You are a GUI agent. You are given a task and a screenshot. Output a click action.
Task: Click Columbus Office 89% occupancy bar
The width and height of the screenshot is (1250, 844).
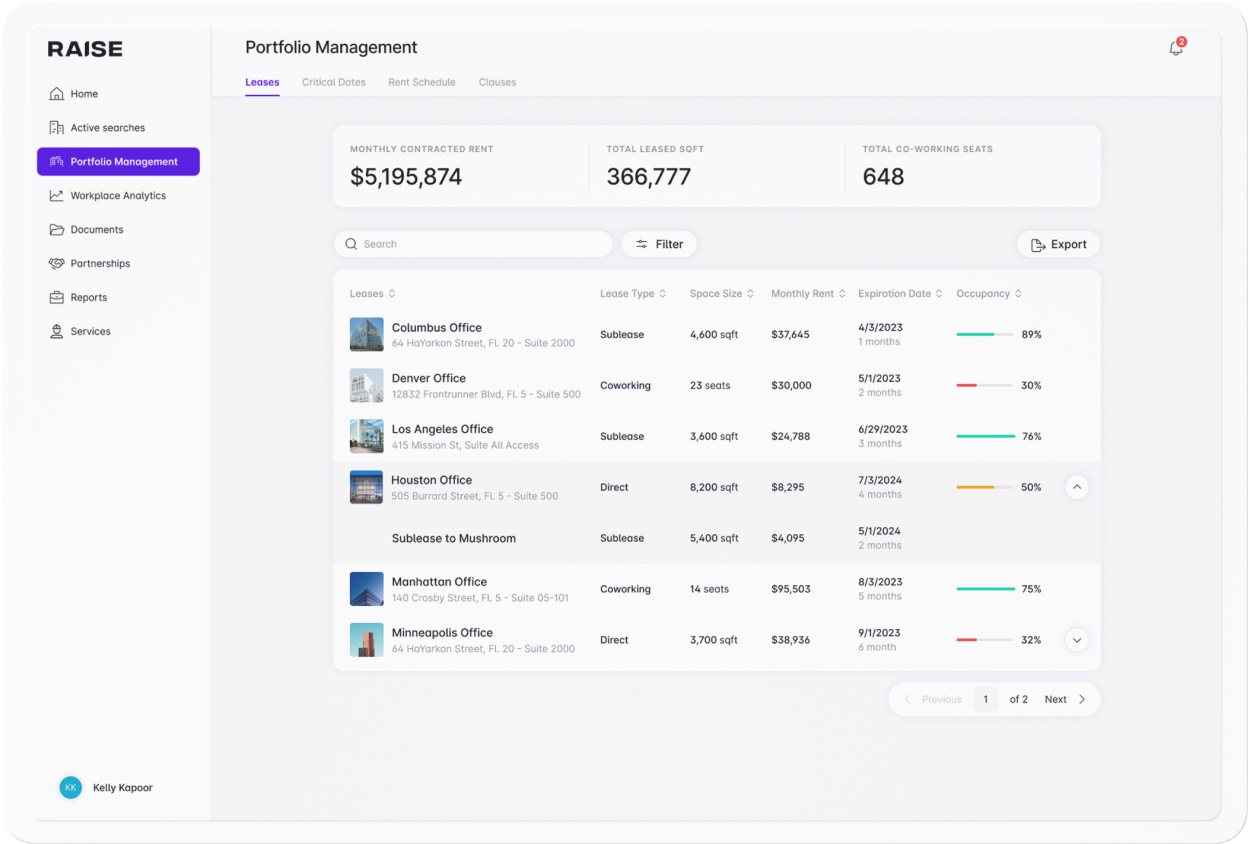(x=985, y=335)
